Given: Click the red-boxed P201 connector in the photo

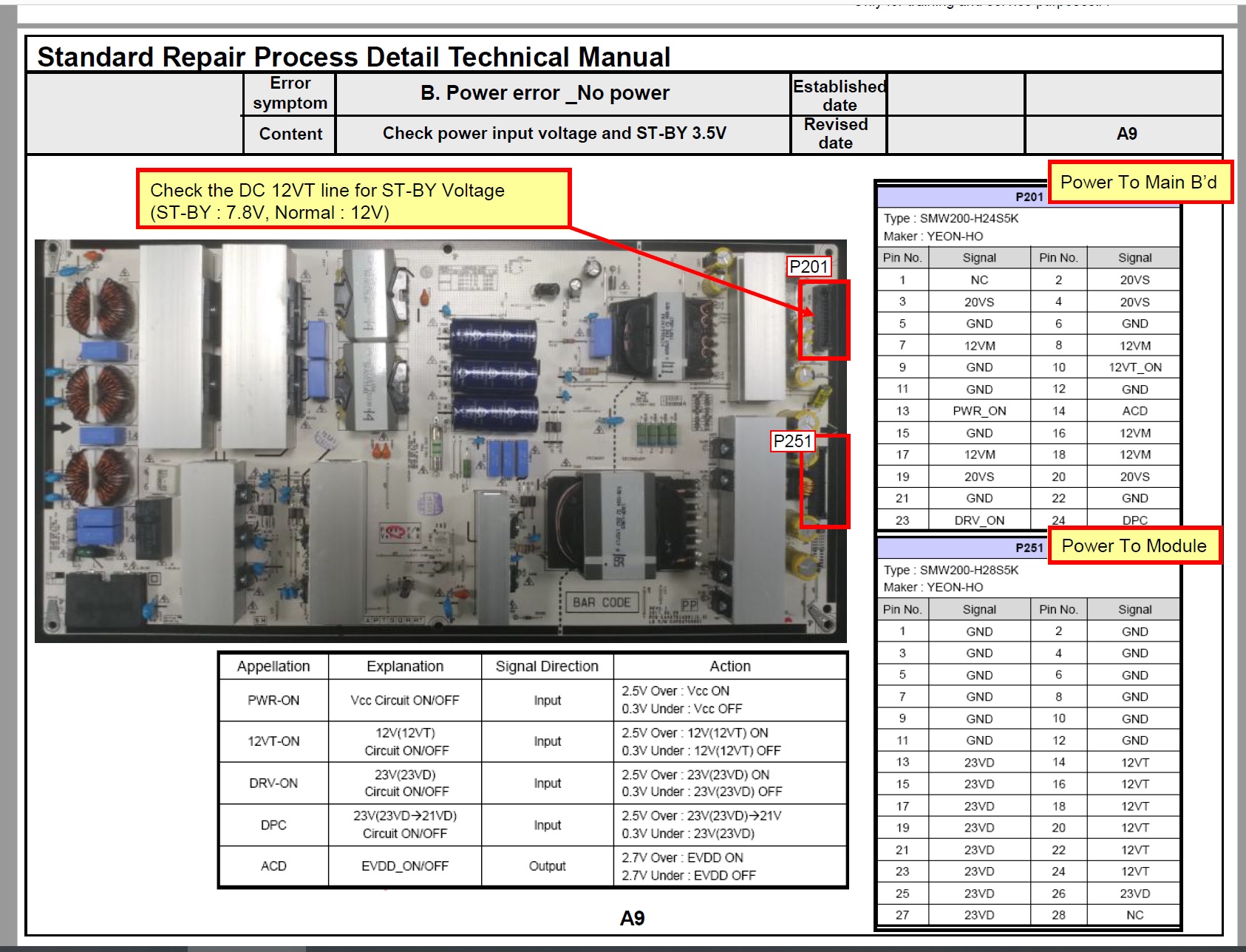Looking at the screenshot, I should [x=824, y=320].
